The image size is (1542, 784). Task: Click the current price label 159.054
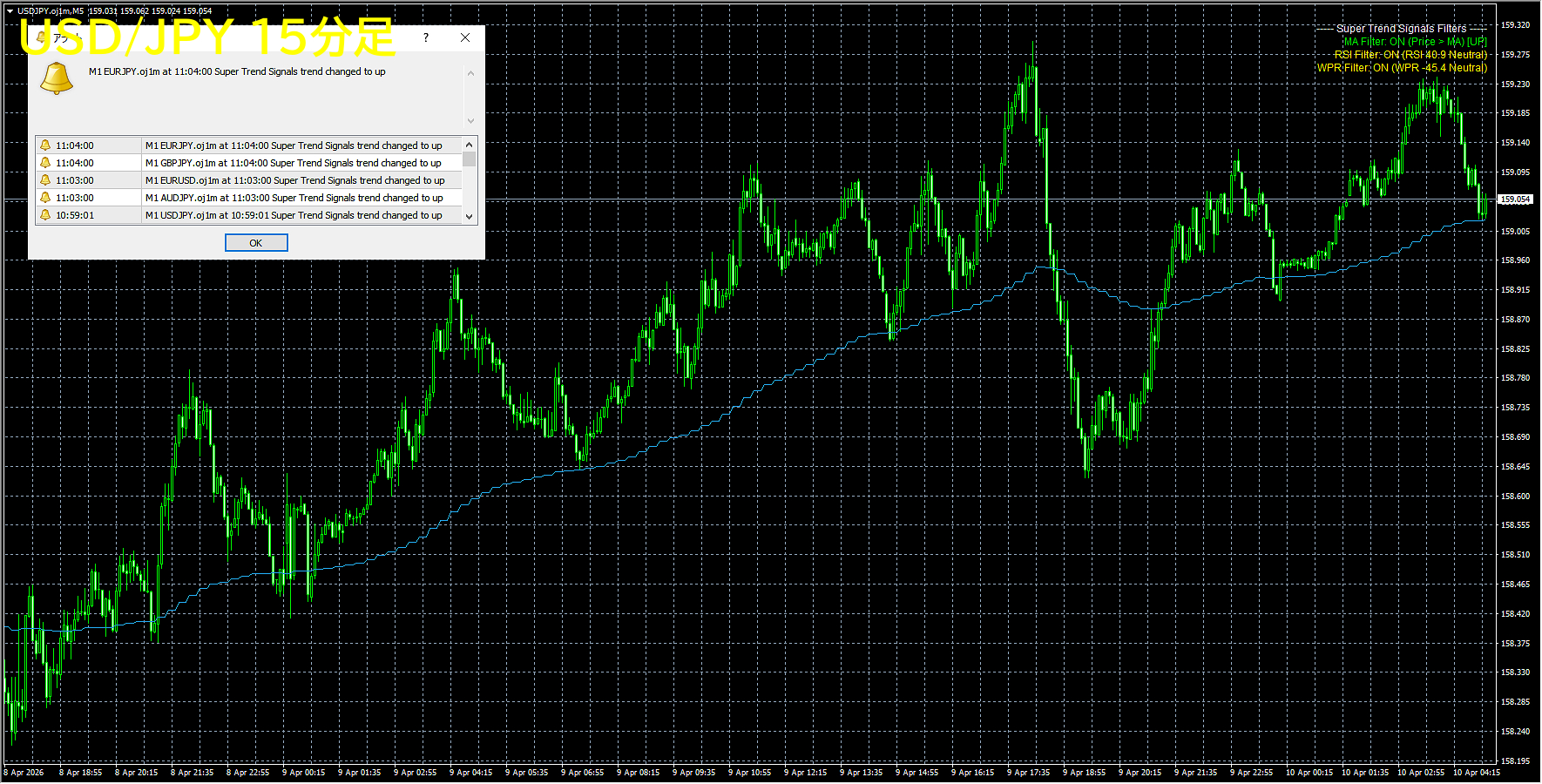(1516, 199)
